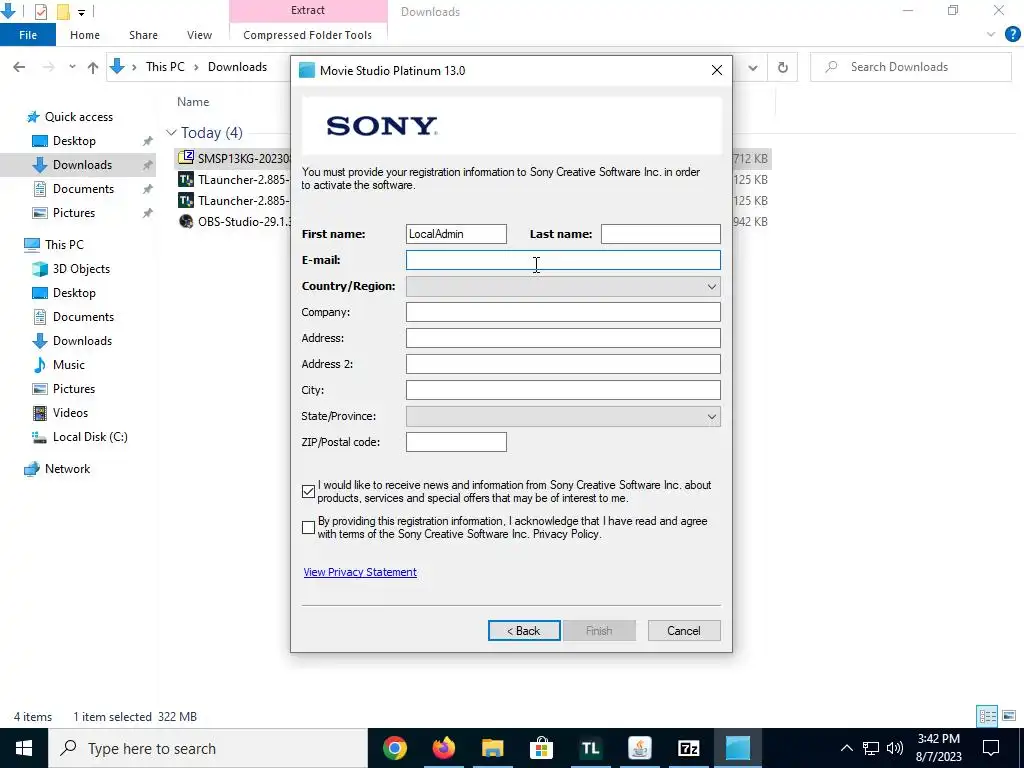Open 7-Zip taskbar icon
The height and width of the screenshot is (768, 1024).
tap(688, 748)
